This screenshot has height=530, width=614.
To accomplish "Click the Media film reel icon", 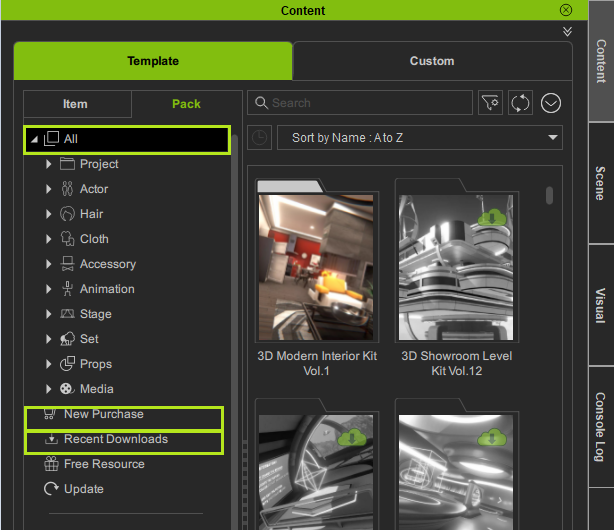I will tap(67, 389).
